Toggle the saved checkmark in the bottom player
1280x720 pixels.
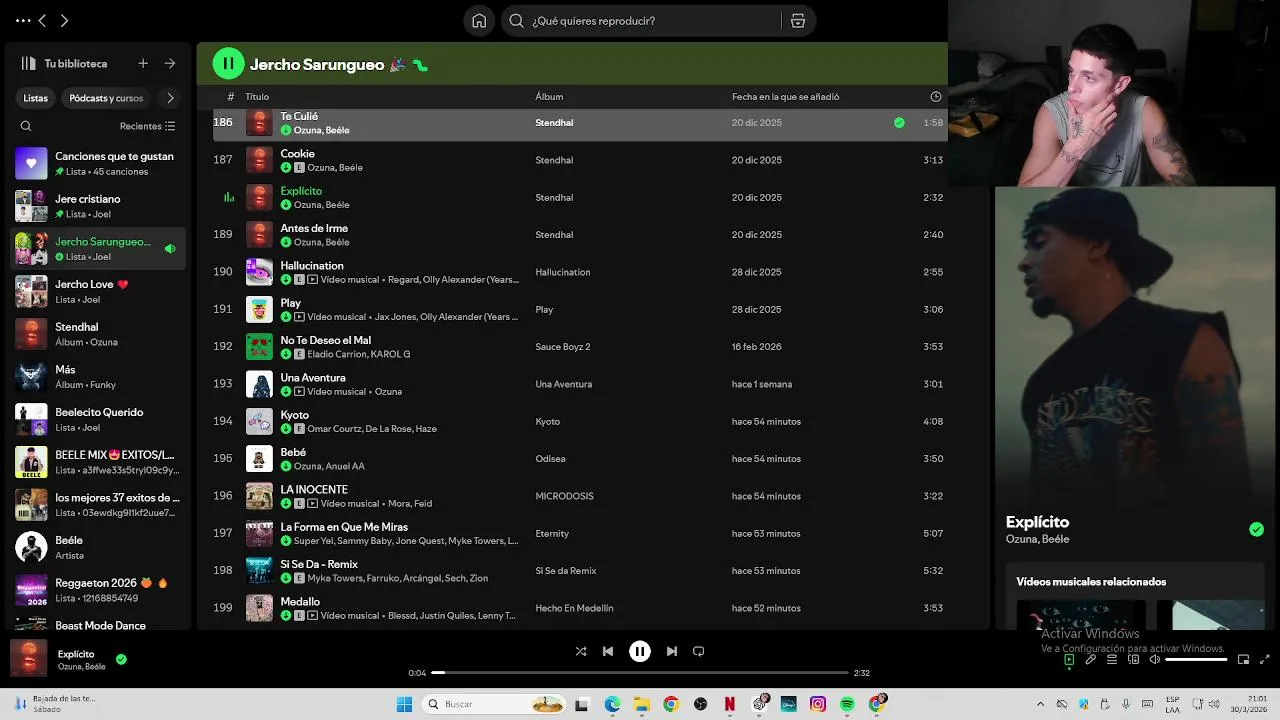pos(121,659)
